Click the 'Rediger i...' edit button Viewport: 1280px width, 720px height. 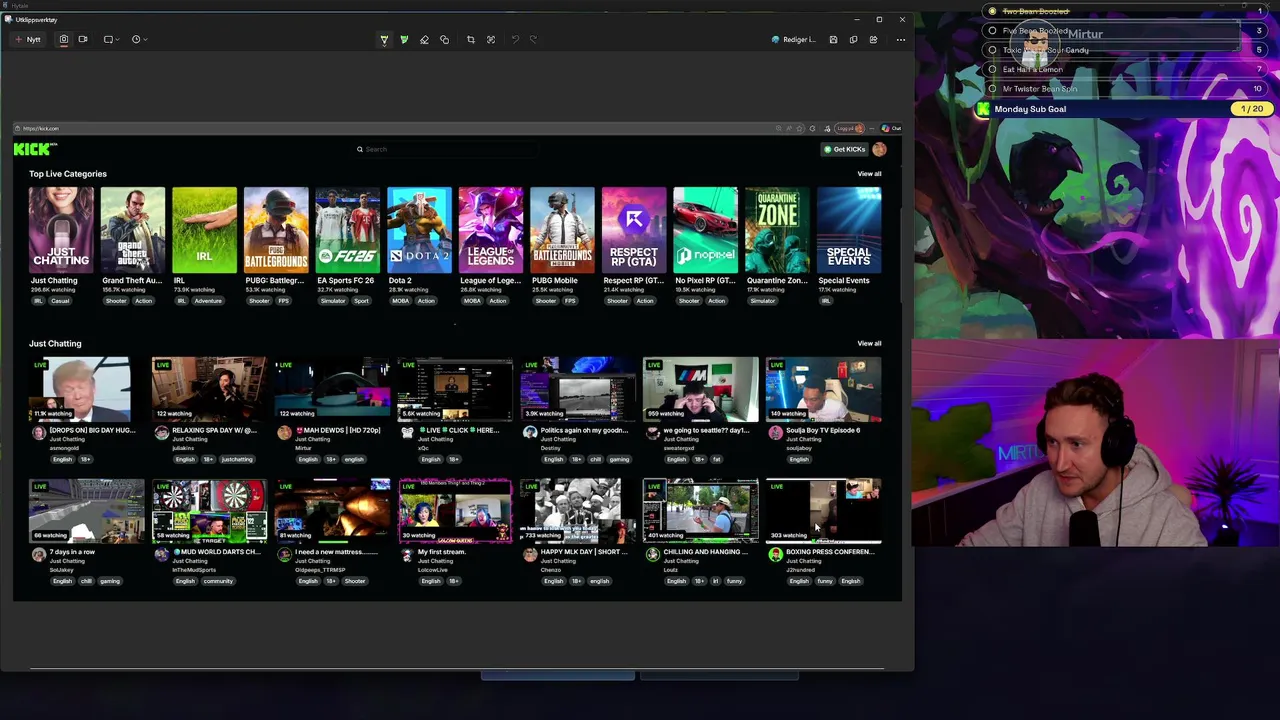tap(794, 39)
